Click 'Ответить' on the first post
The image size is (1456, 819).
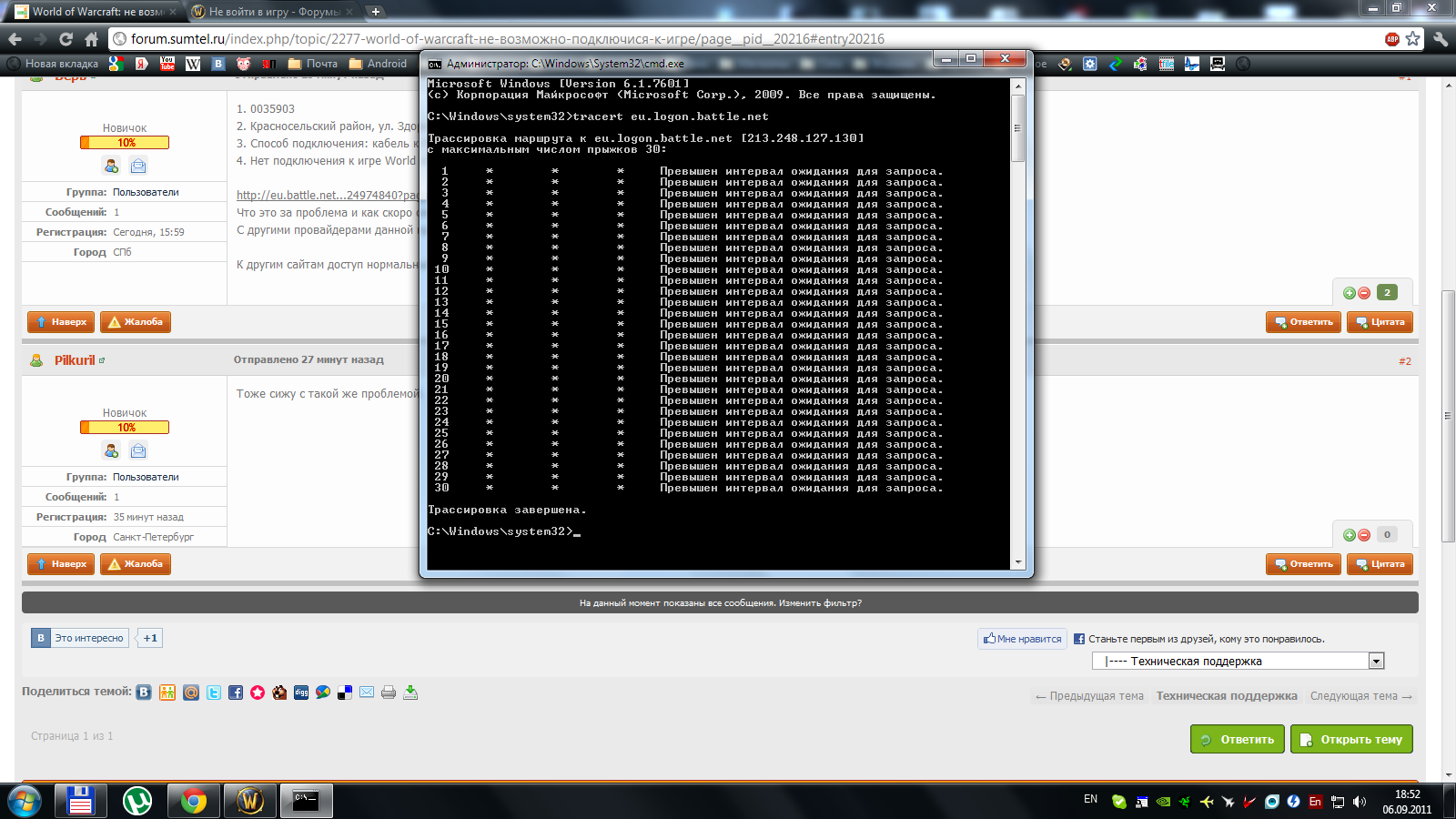click(x=1303, y=322)
